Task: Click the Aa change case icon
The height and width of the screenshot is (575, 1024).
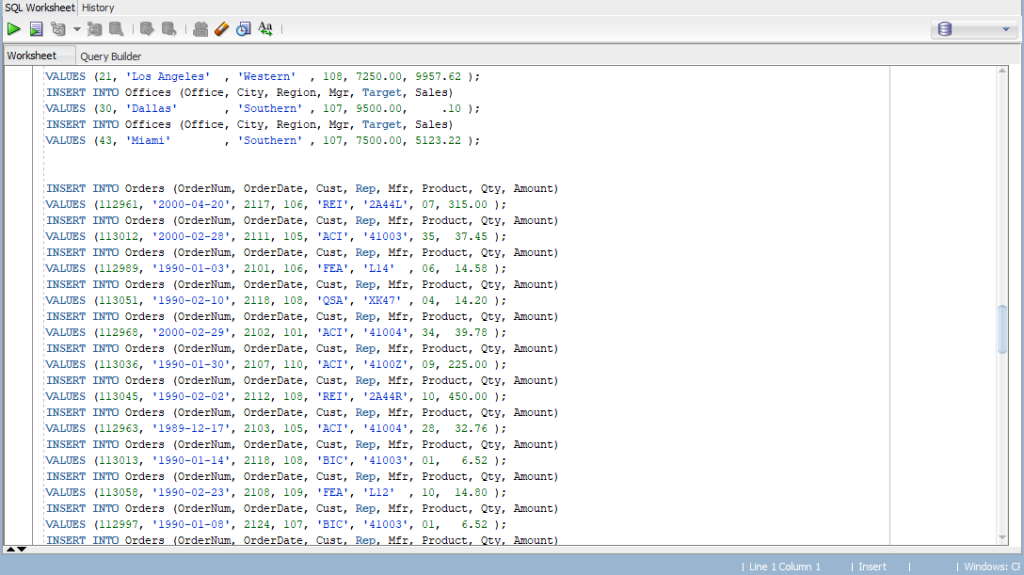Action: click(x=265, y=29)
